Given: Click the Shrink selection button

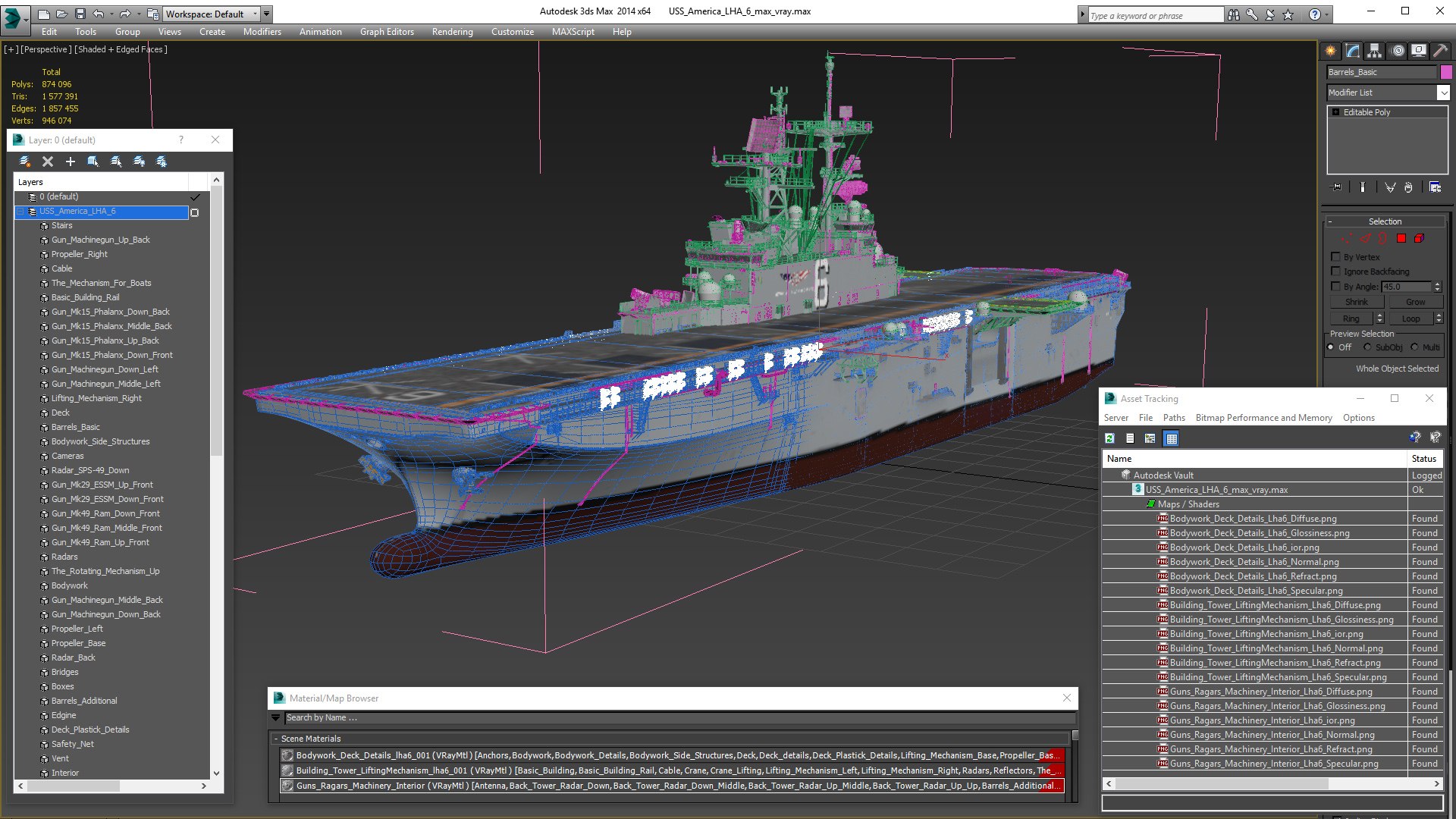Looking at the screenshot, I should click(x=1357, y=302).
